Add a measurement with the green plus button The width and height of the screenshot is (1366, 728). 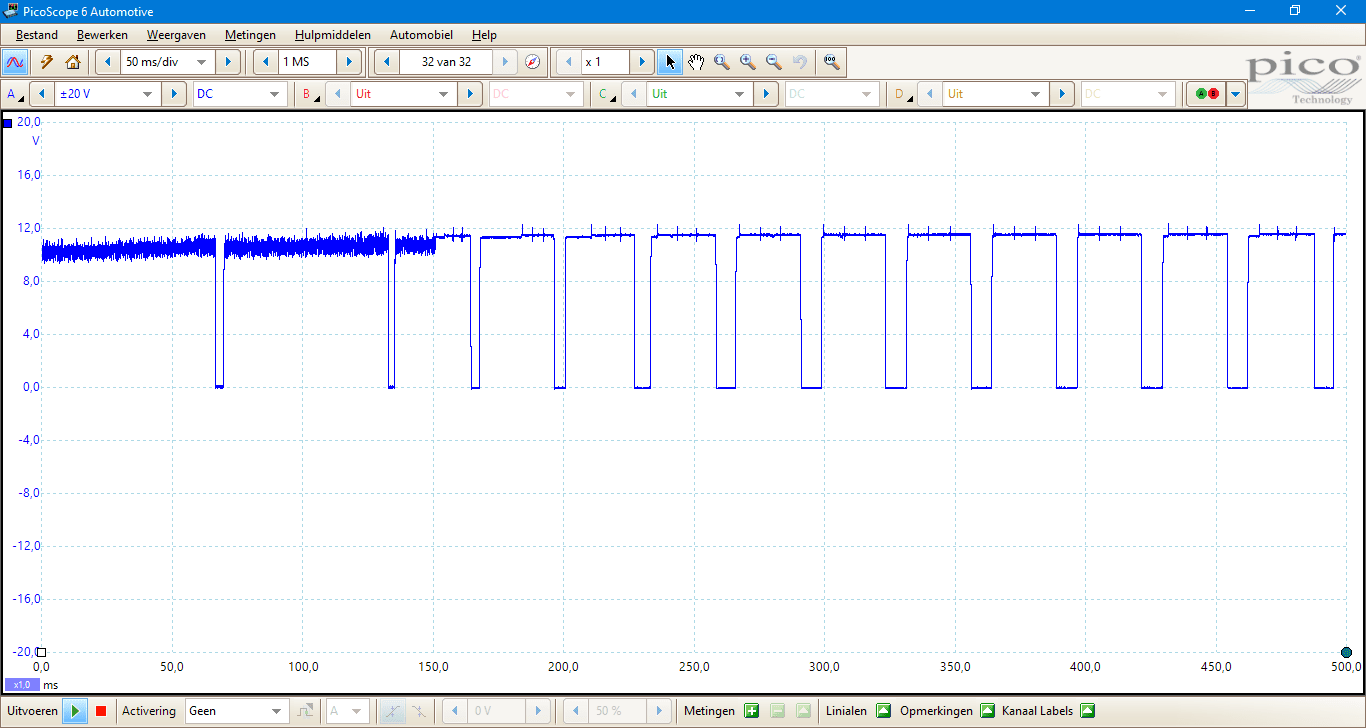click(x=751, y=711)
